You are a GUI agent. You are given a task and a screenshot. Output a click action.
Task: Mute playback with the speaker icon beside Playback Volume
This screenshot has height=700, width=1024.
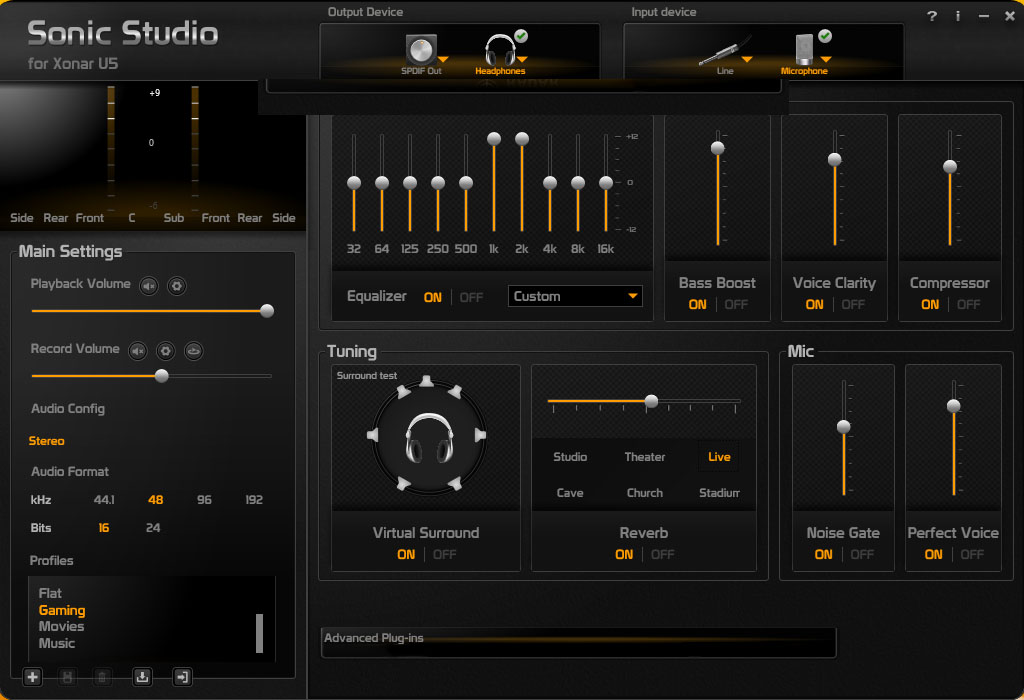(x=149, y=285)
